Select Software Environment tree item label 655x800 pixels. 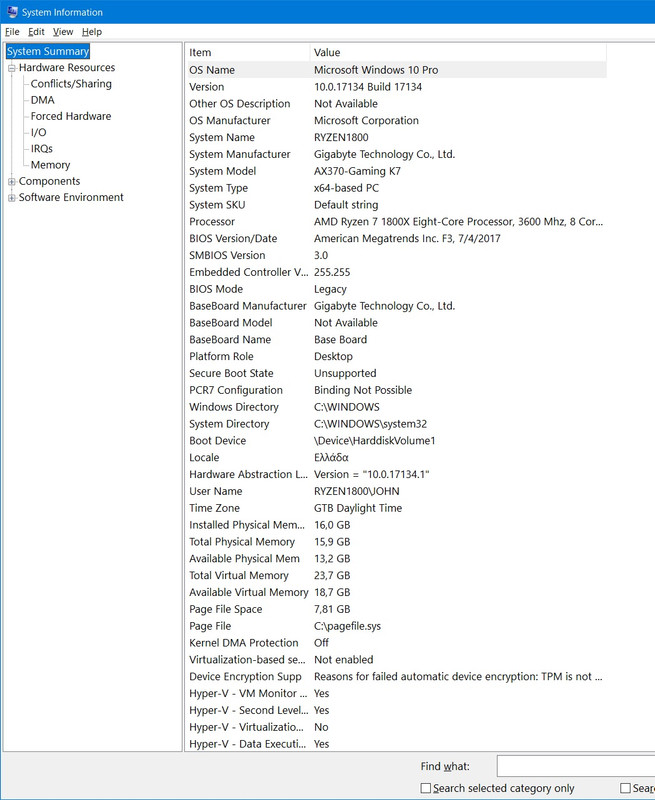pyautogui.click(x=71, y=197)
